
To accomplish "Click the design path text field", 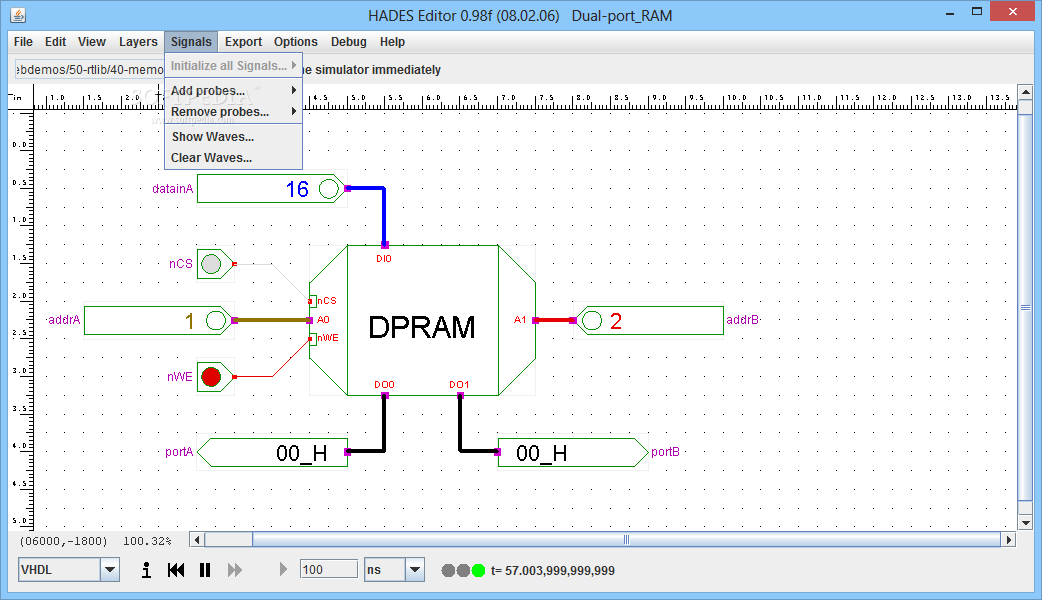I will tap(90, 69).
